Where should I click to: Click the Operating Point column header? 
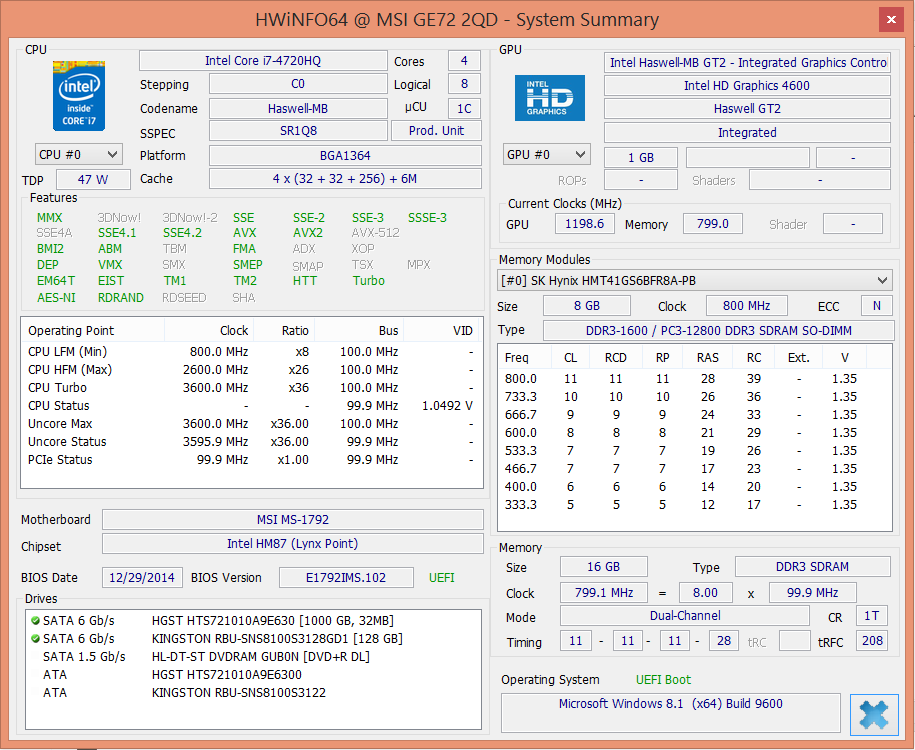pyautogui.click(x=93, y=330)
